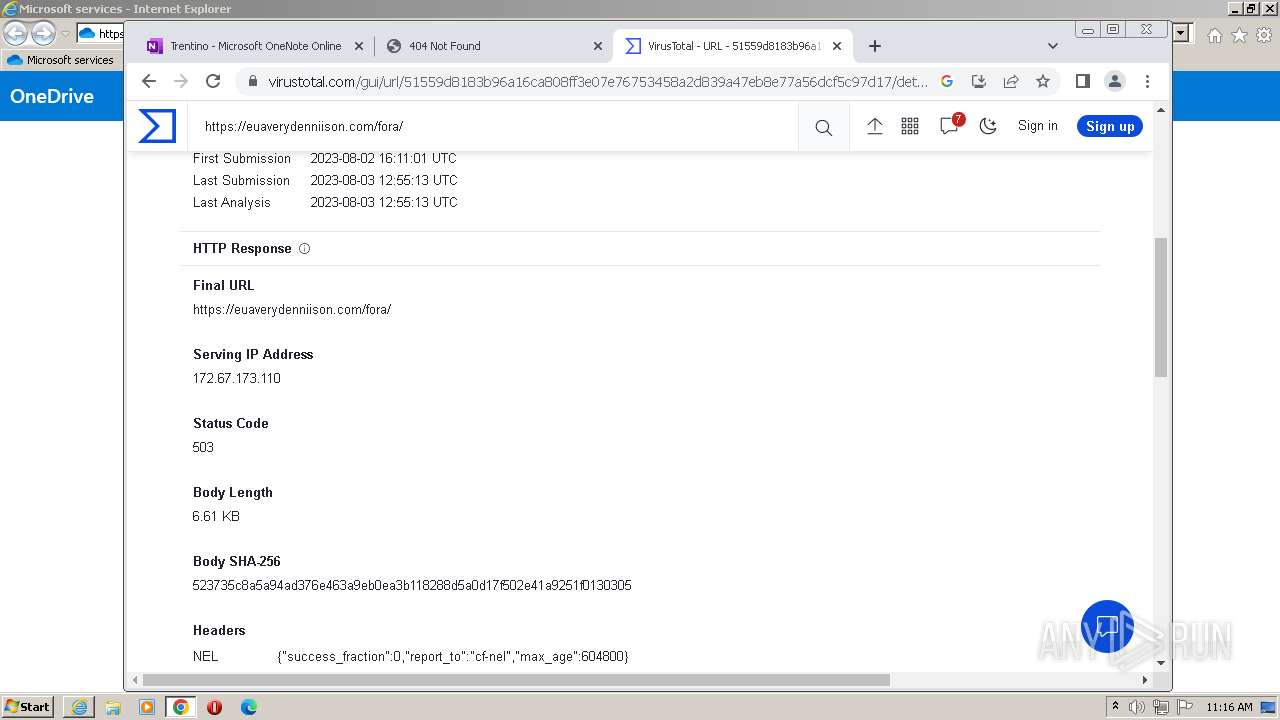Close the 404 Not Found tab
This screenshot has width=1280, height=720.
coord(598,46)
